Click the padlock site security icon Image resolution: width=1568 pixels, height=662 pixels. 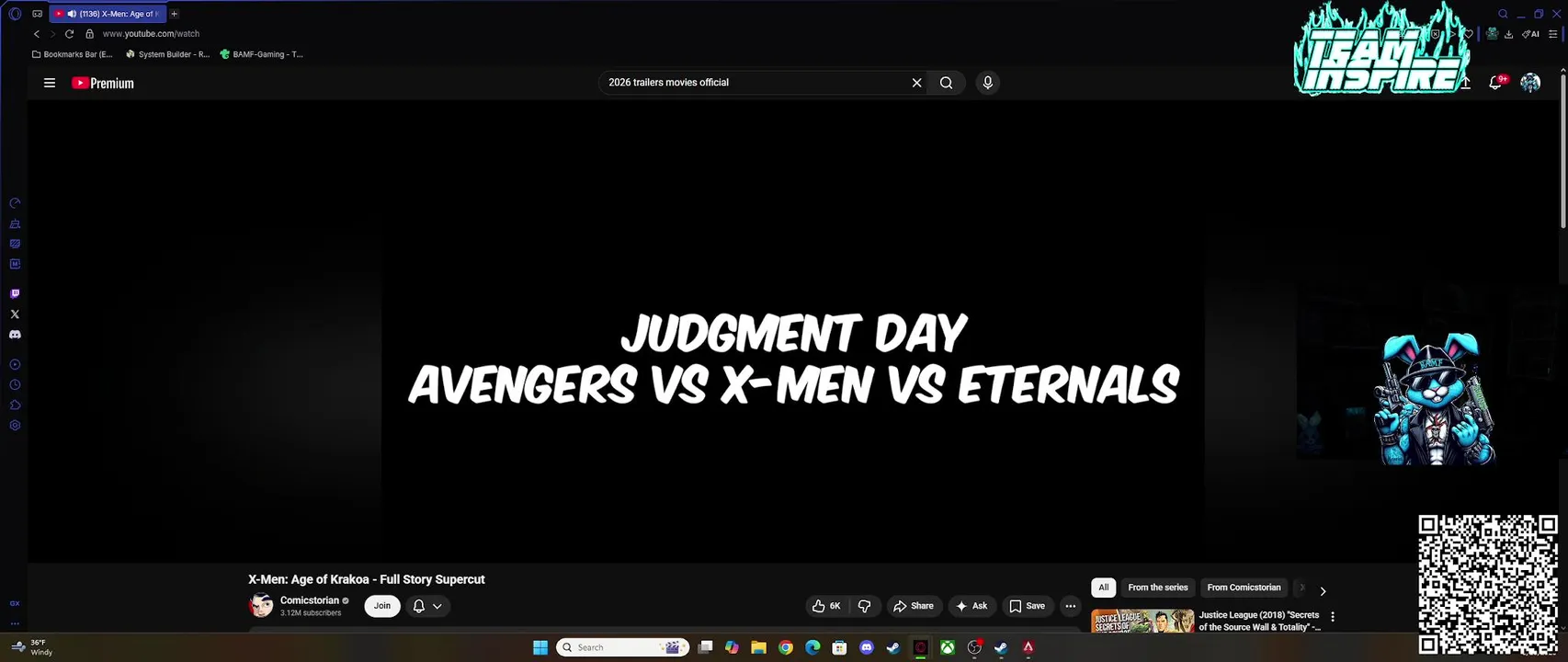click(89, 34)
